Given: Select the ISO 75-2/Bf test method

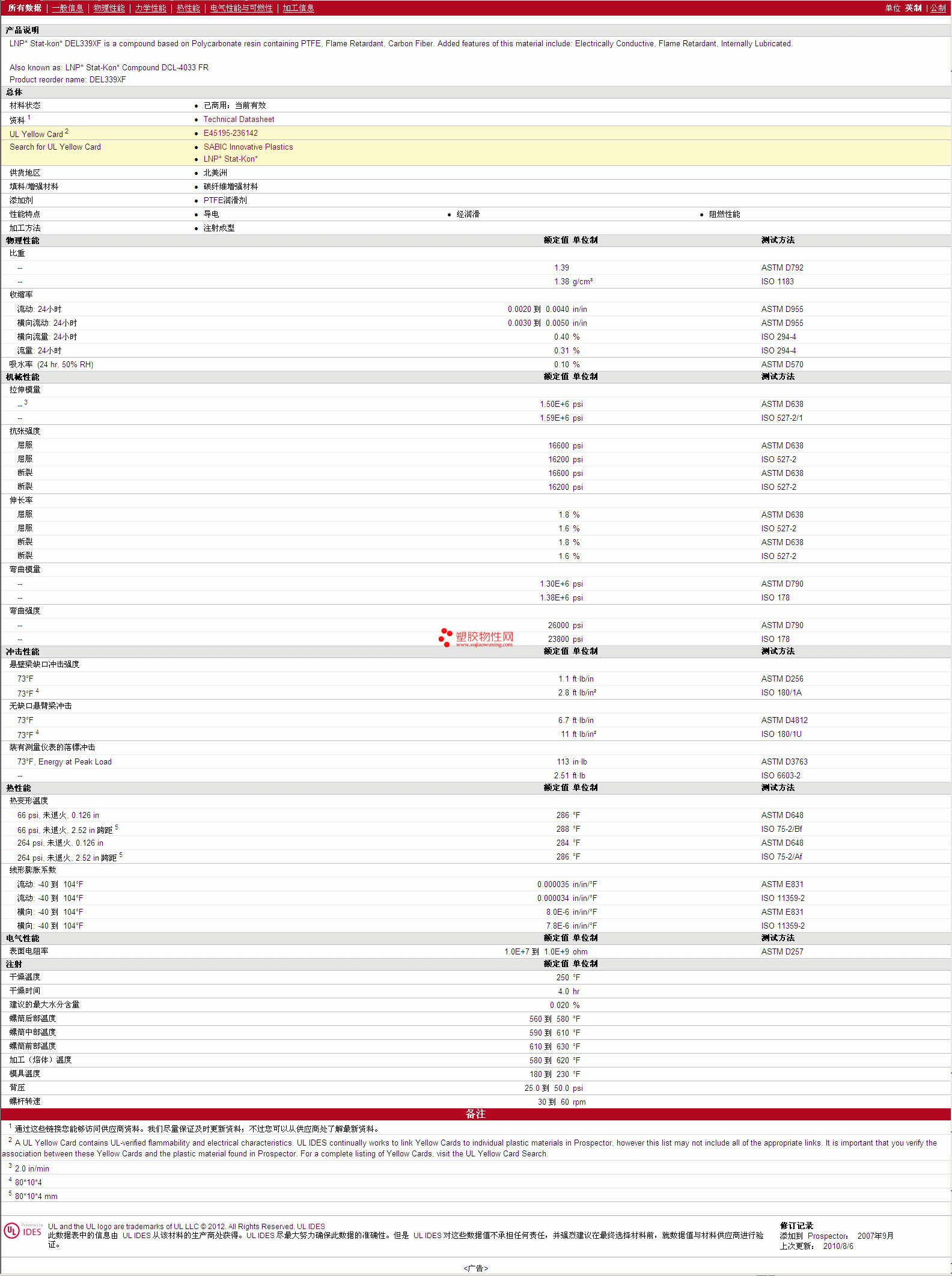Looking at the screenshot, I should coord(781,829).
